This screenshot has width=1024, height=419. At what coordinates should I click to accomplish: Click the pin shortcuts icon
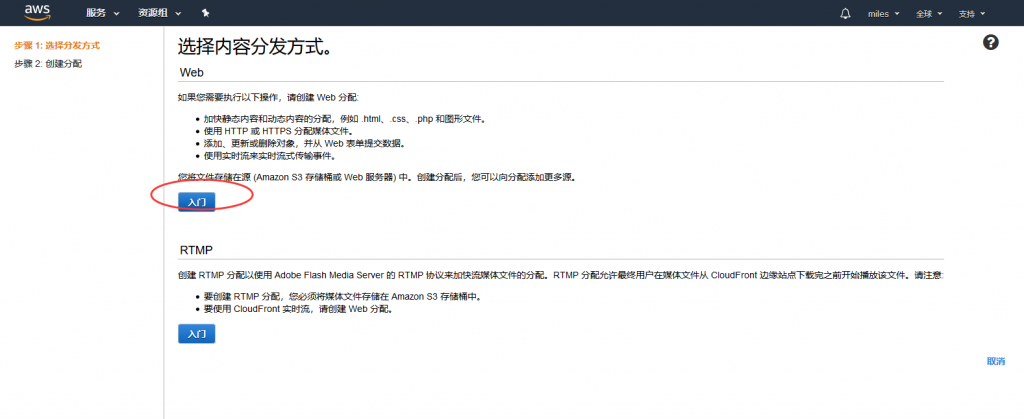coord(206,13)
